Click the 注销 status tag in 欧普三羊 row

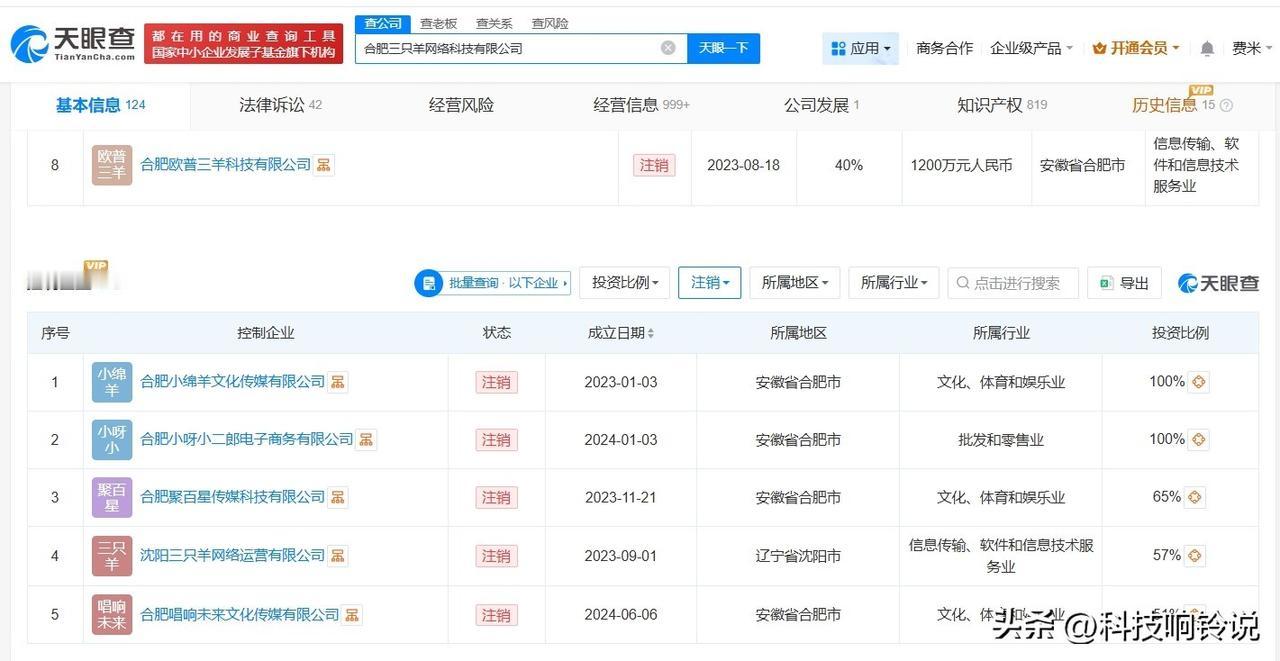coord(654,165)
